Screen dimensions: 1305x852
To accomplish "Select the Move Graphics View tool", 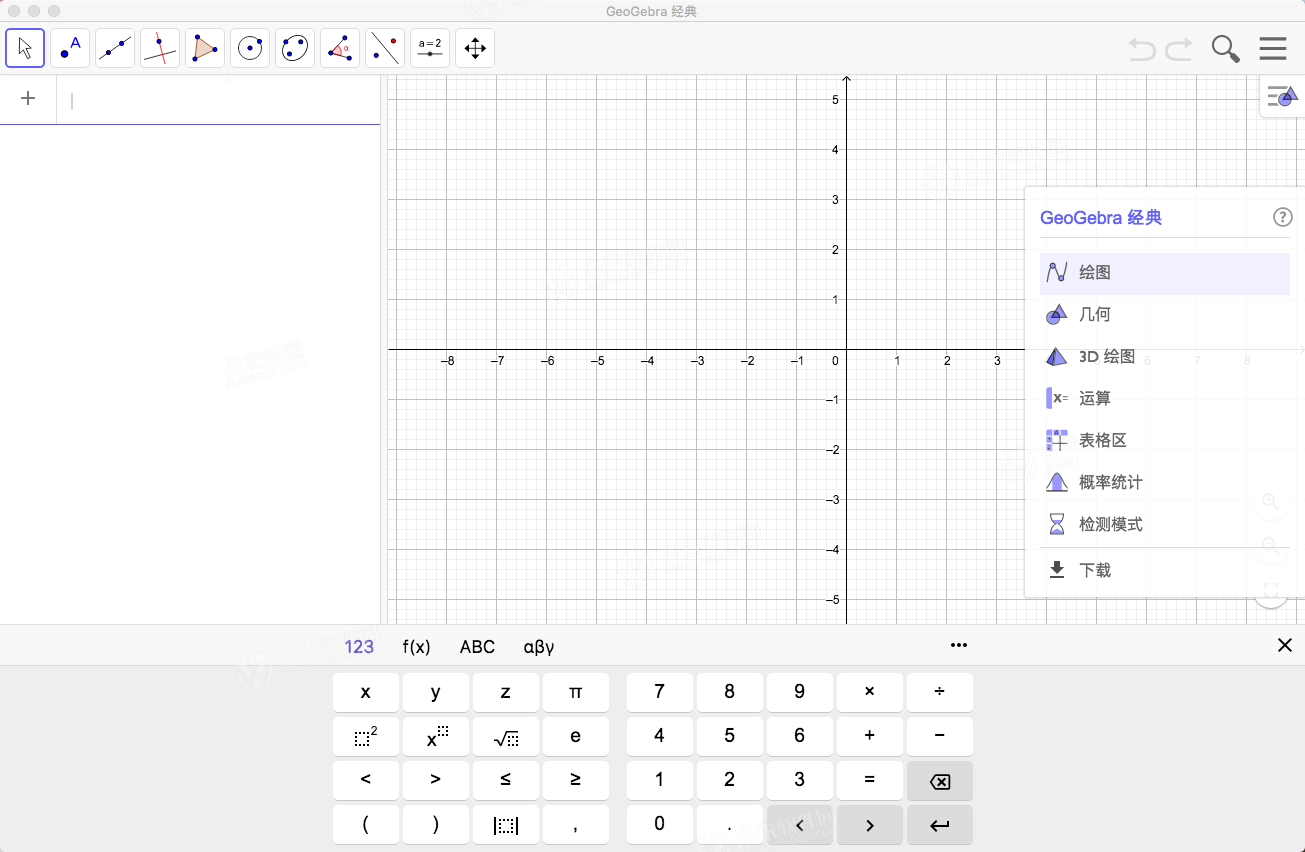I will point(475,48).
